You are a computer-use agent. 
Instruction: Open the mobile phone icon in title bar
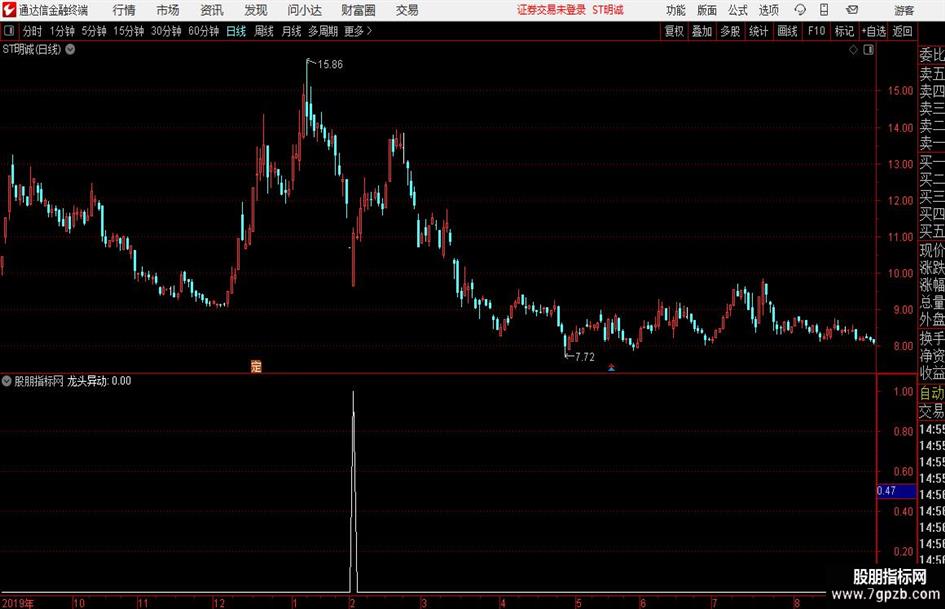point(824,10)
